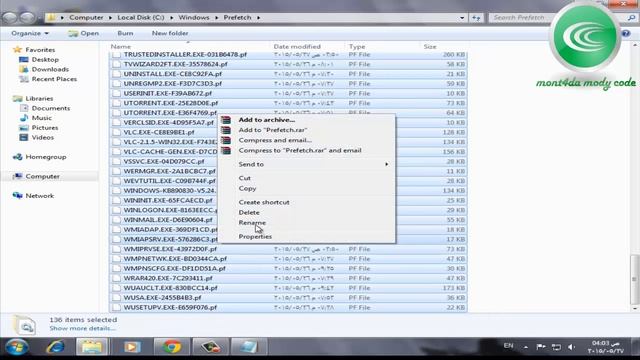Open Recent Places in Favorites
This screenshot has width=640, height=360.
tap(54, 79)
